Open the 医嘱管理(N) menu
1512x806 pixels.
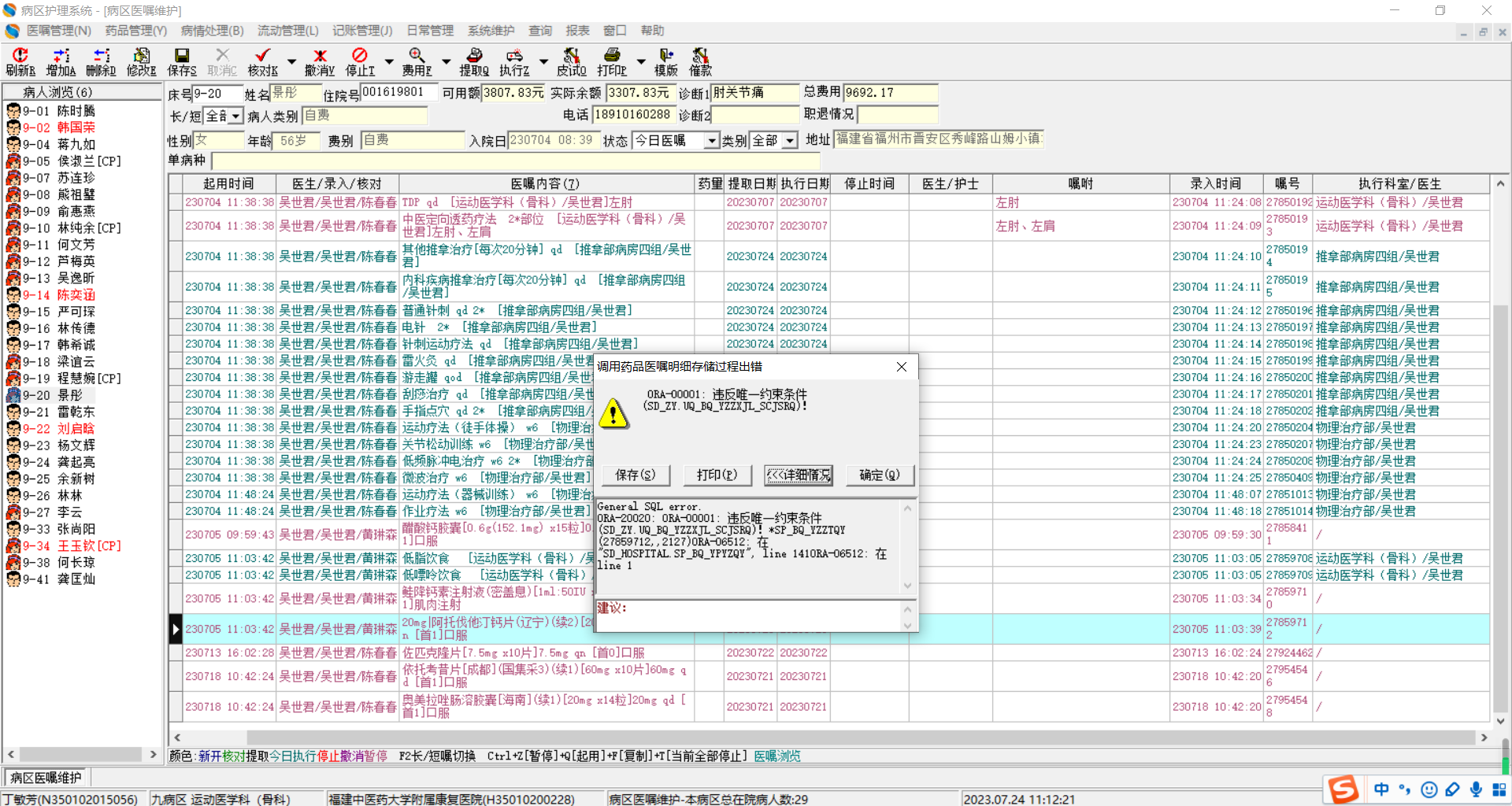(x=59, y=31)
